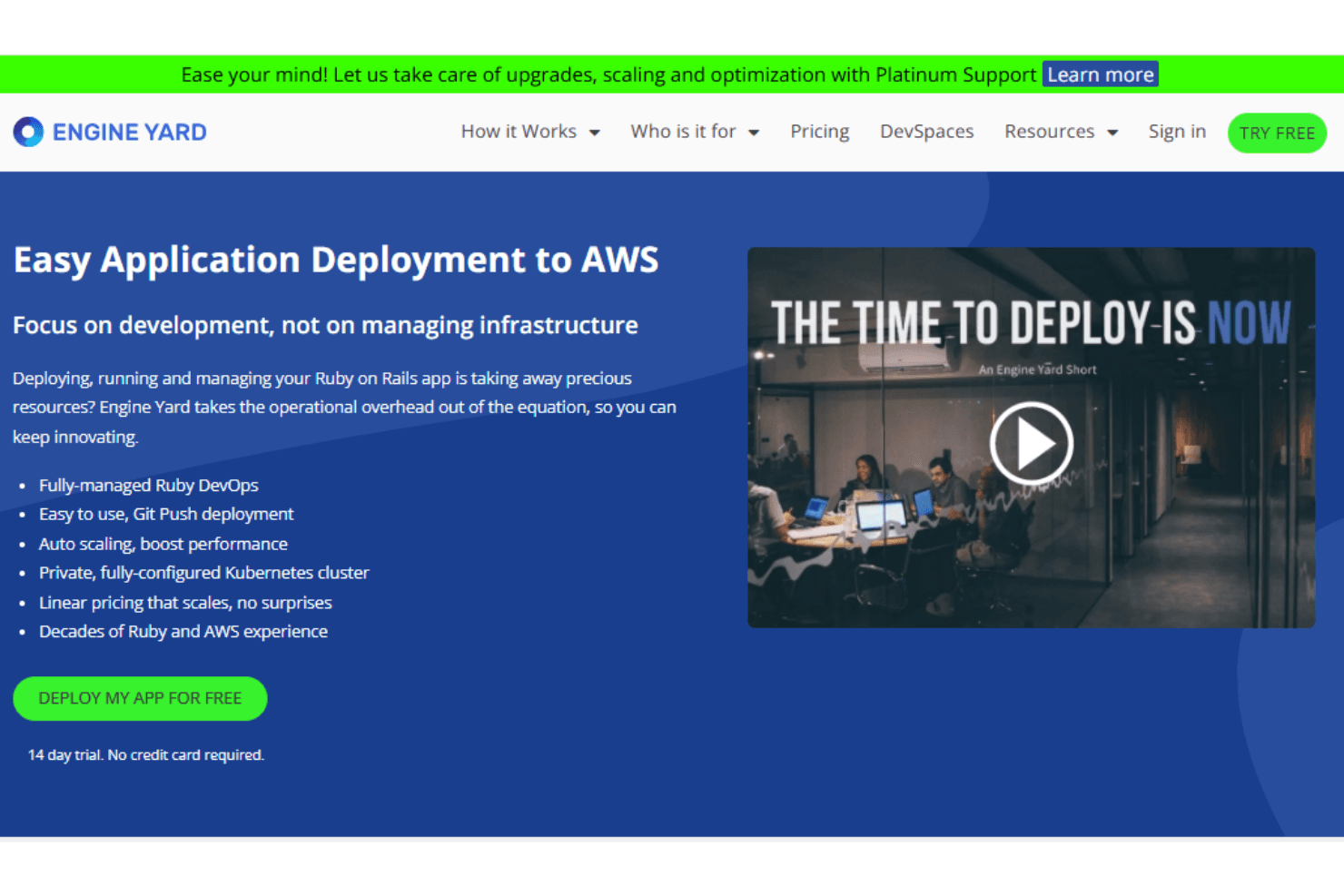This screenshot has width=1344, height=896.
Task: Click the Platinum Support banner text
Action: pos(608,74)
